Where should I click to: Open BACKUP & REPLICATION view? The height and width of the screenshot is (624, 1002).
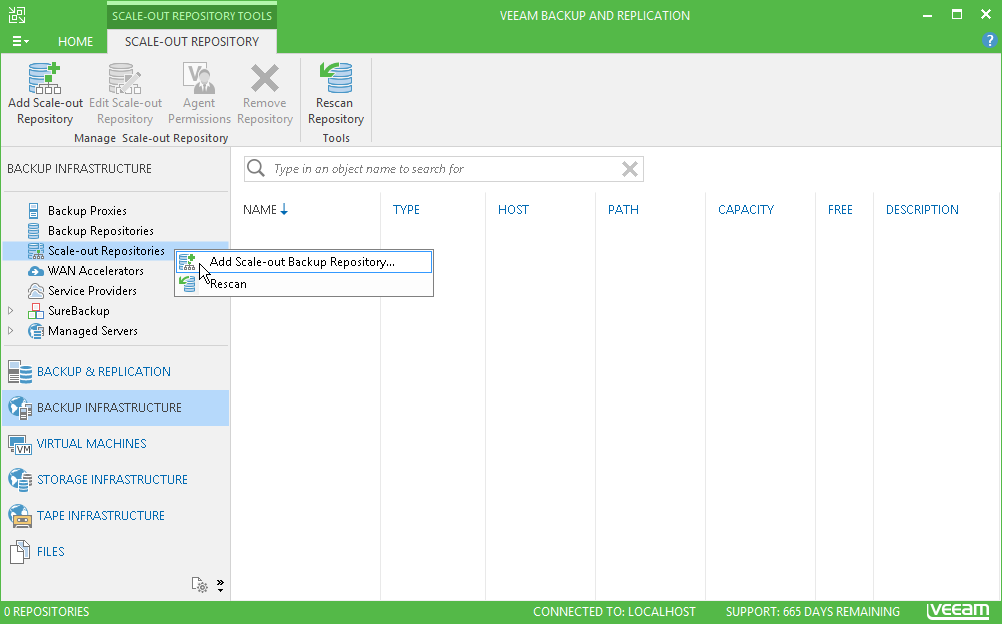(116, 371)
